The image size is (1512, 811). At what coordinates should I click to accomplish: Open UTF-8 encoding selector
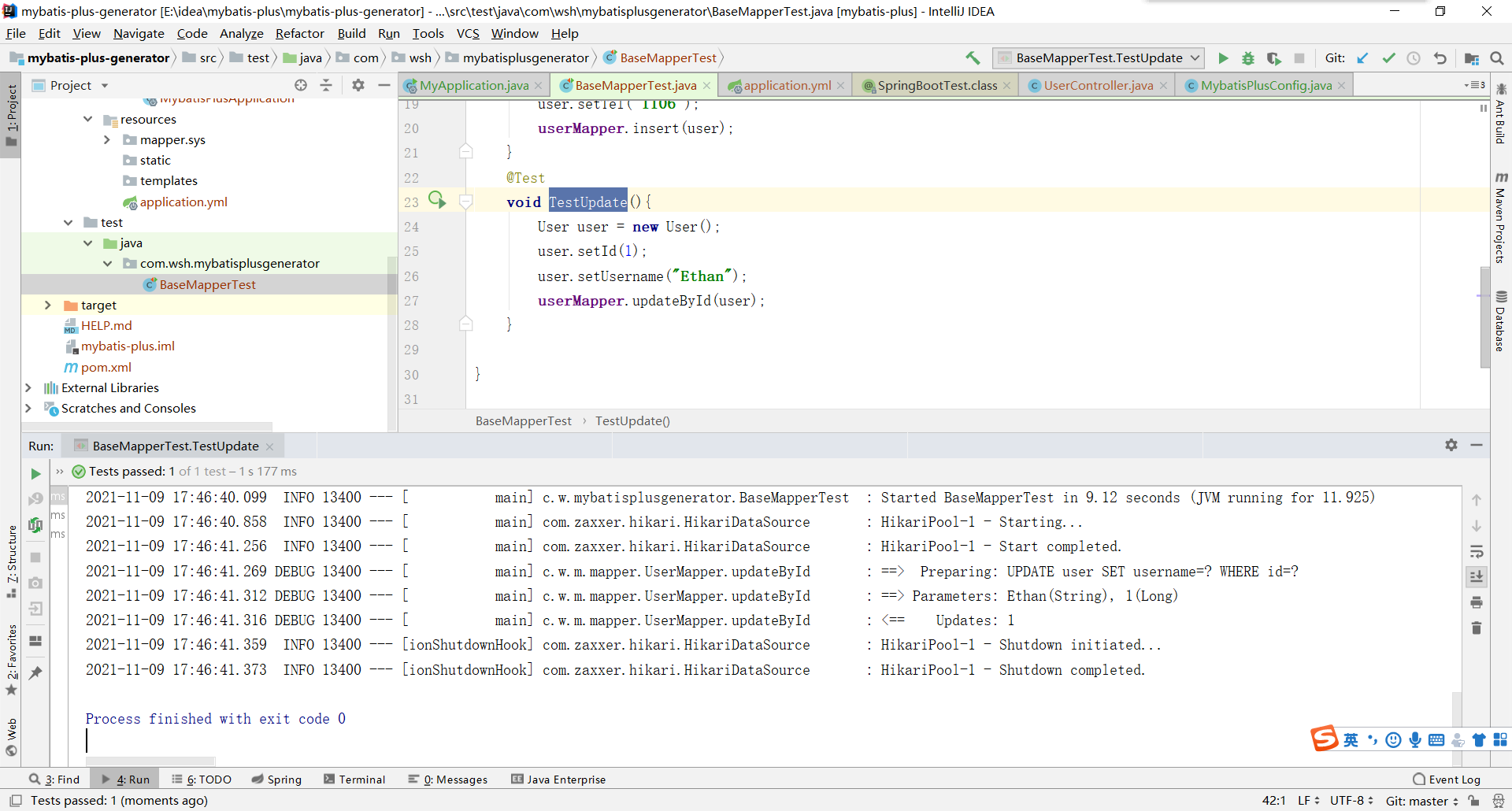click(x=1351, y=801)
